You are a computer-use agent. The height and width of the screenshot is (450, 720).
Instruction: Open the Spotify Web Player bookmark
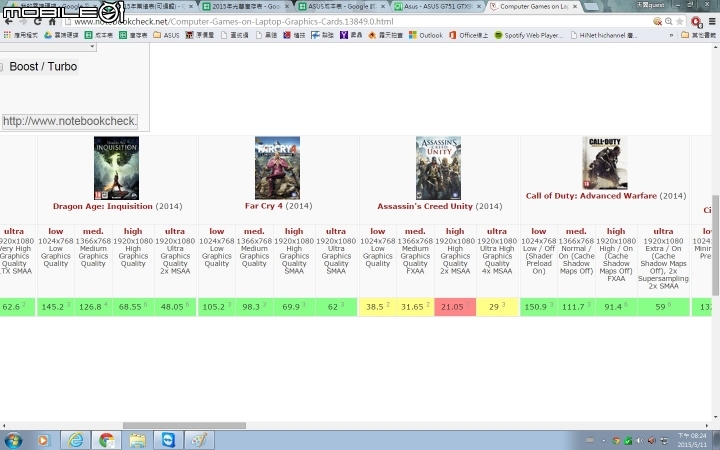529,35
